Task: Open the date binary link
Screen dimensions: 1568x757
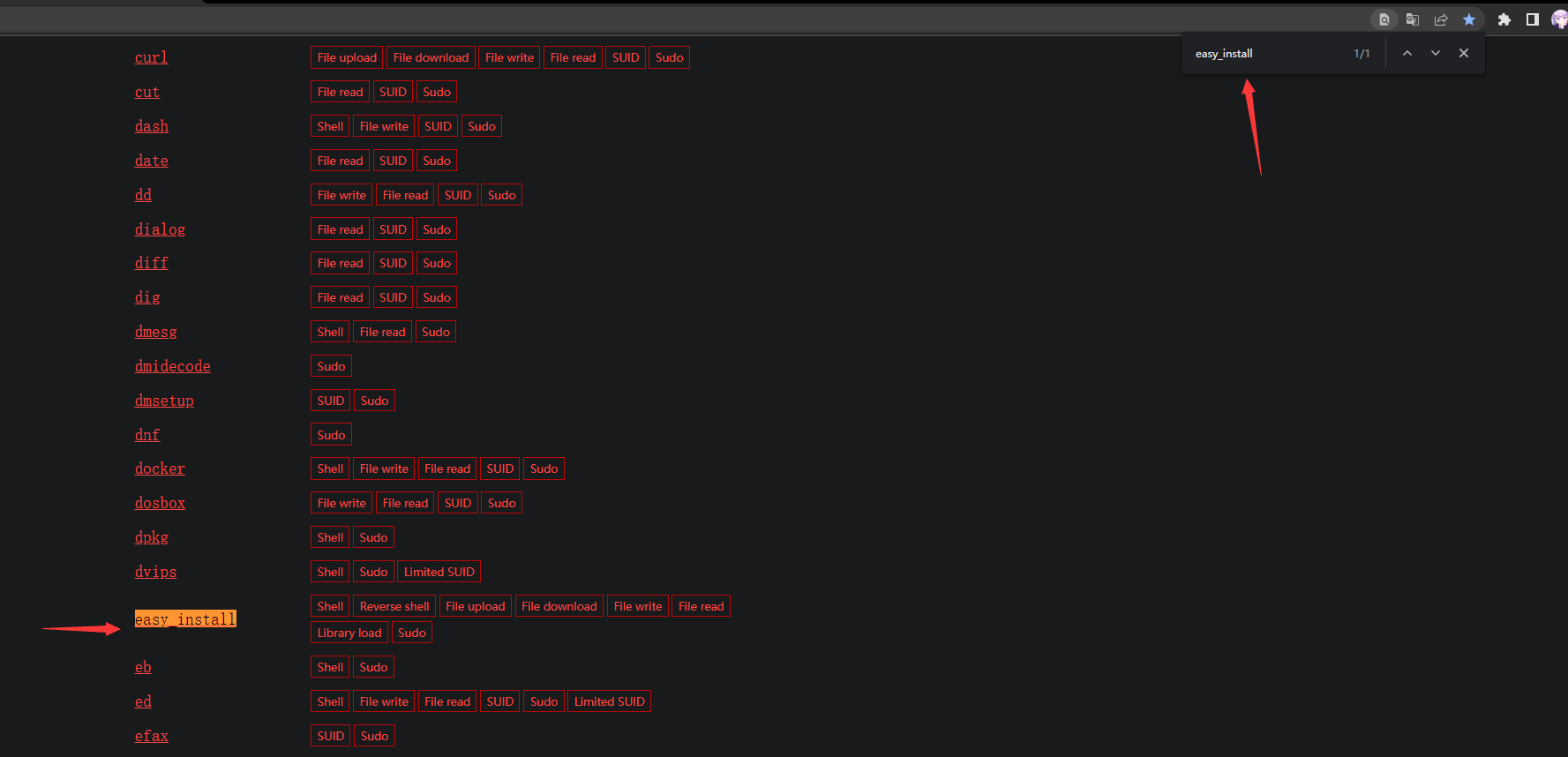Action: point(152,161)
